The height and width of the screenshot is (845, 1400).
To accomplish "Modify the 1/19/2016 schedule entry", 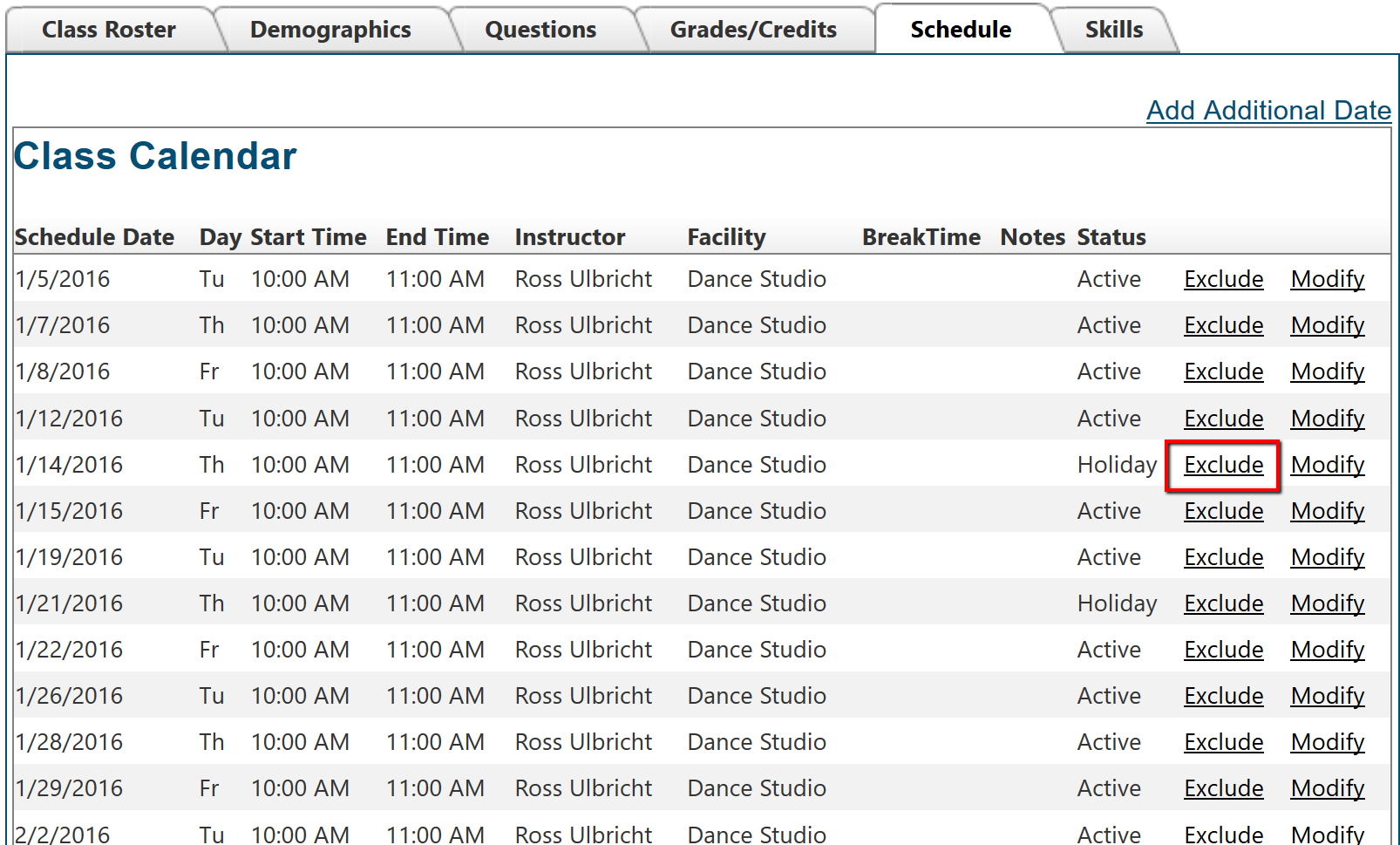I will [1327, 557].
